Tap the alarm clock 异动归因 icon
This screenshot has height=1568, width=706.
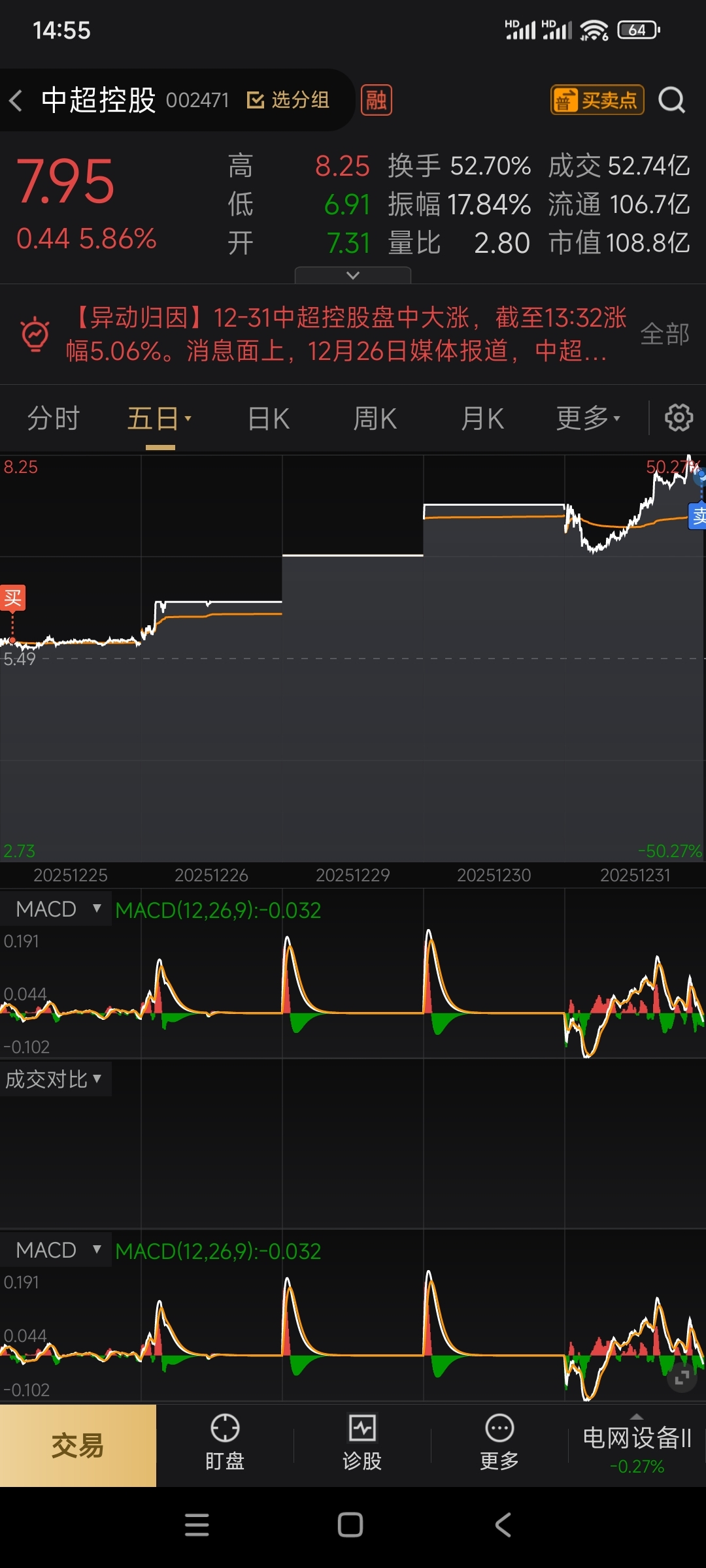pyautogui.click(x=35, y=335)
